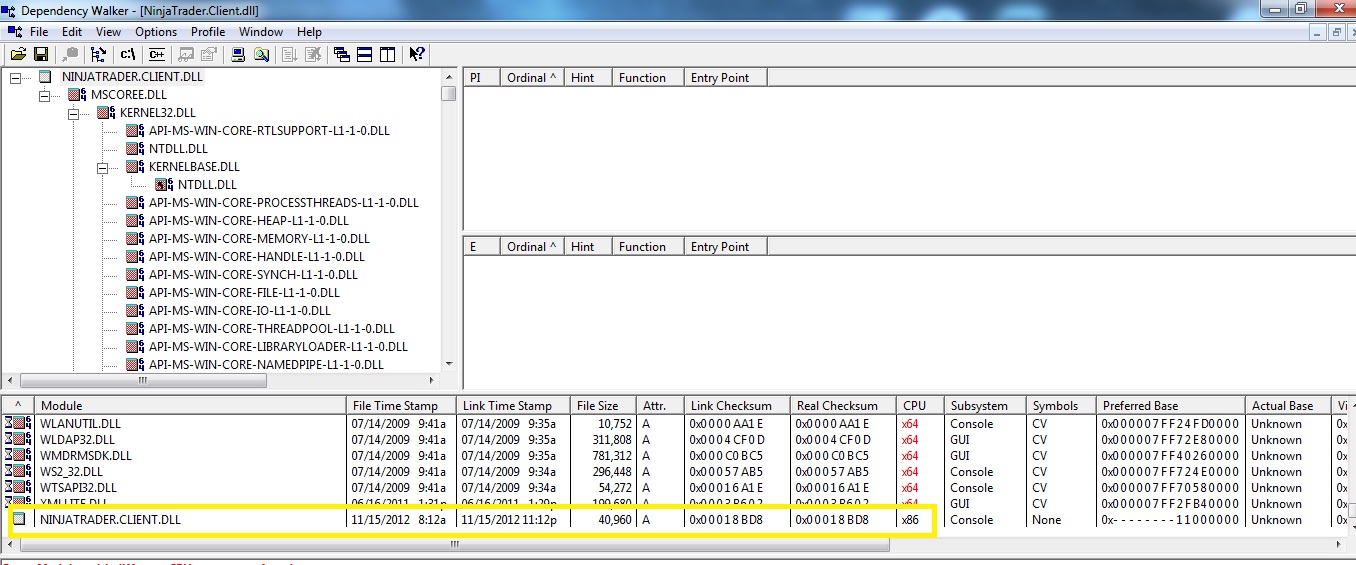Viewport: 1356px width, 565px height.
Task: Click the module tree vertical scrollbar down arrow
Action: pyautogui.click(x=449, y=365)
